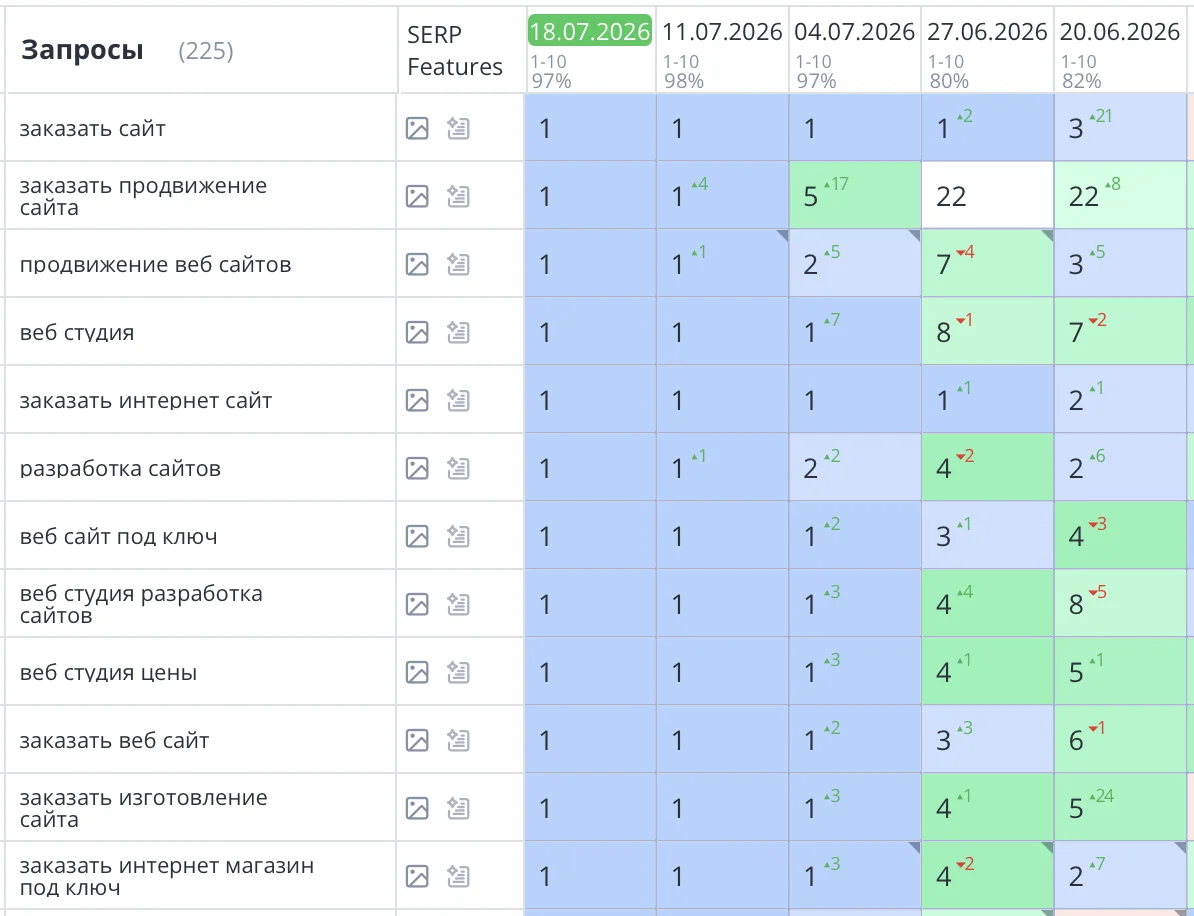The width and height of the screenshot is (1194, 916).
Task: Click image icon for 'заказать веб сайт'
Action: coord(417,740)
